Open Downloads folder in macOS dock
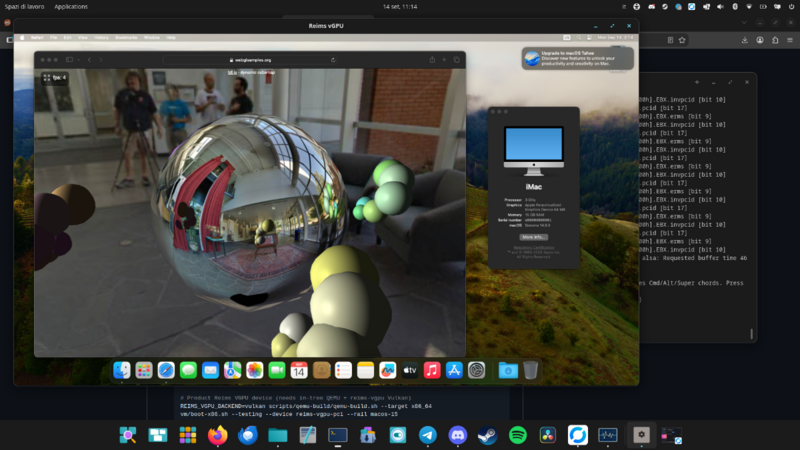Image resolution: width=800 pixels, height=450 pixels. pyautogui.click(x=508, y=370)
